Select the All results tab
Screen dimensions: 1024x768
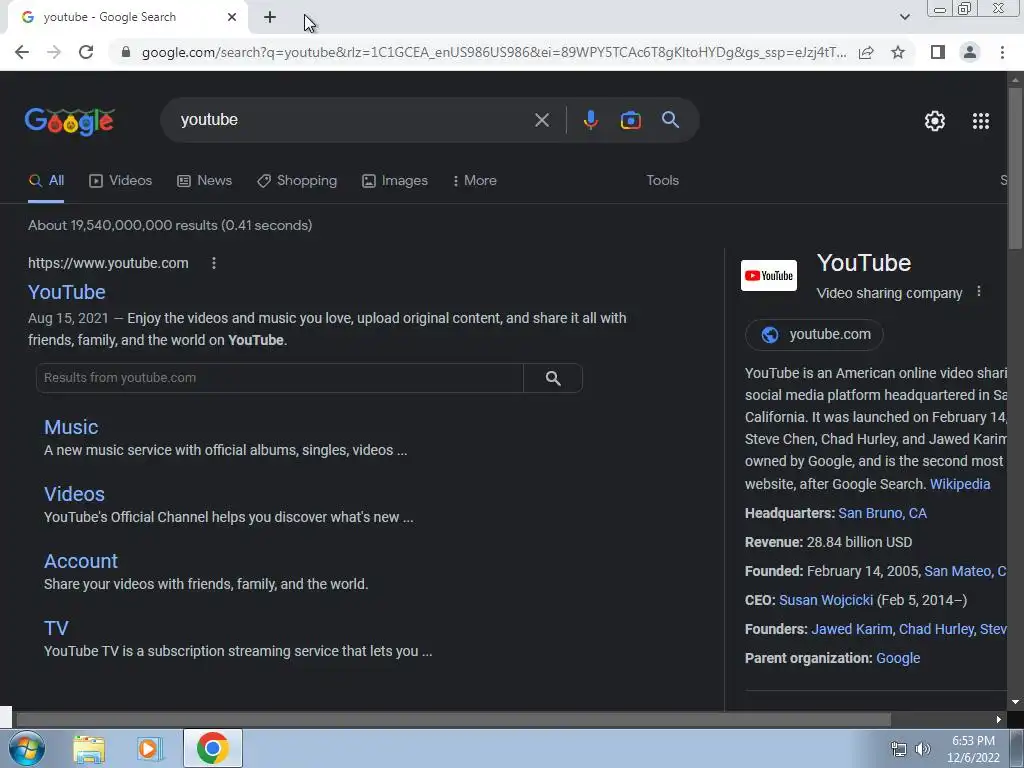click(x=46, y=181)
